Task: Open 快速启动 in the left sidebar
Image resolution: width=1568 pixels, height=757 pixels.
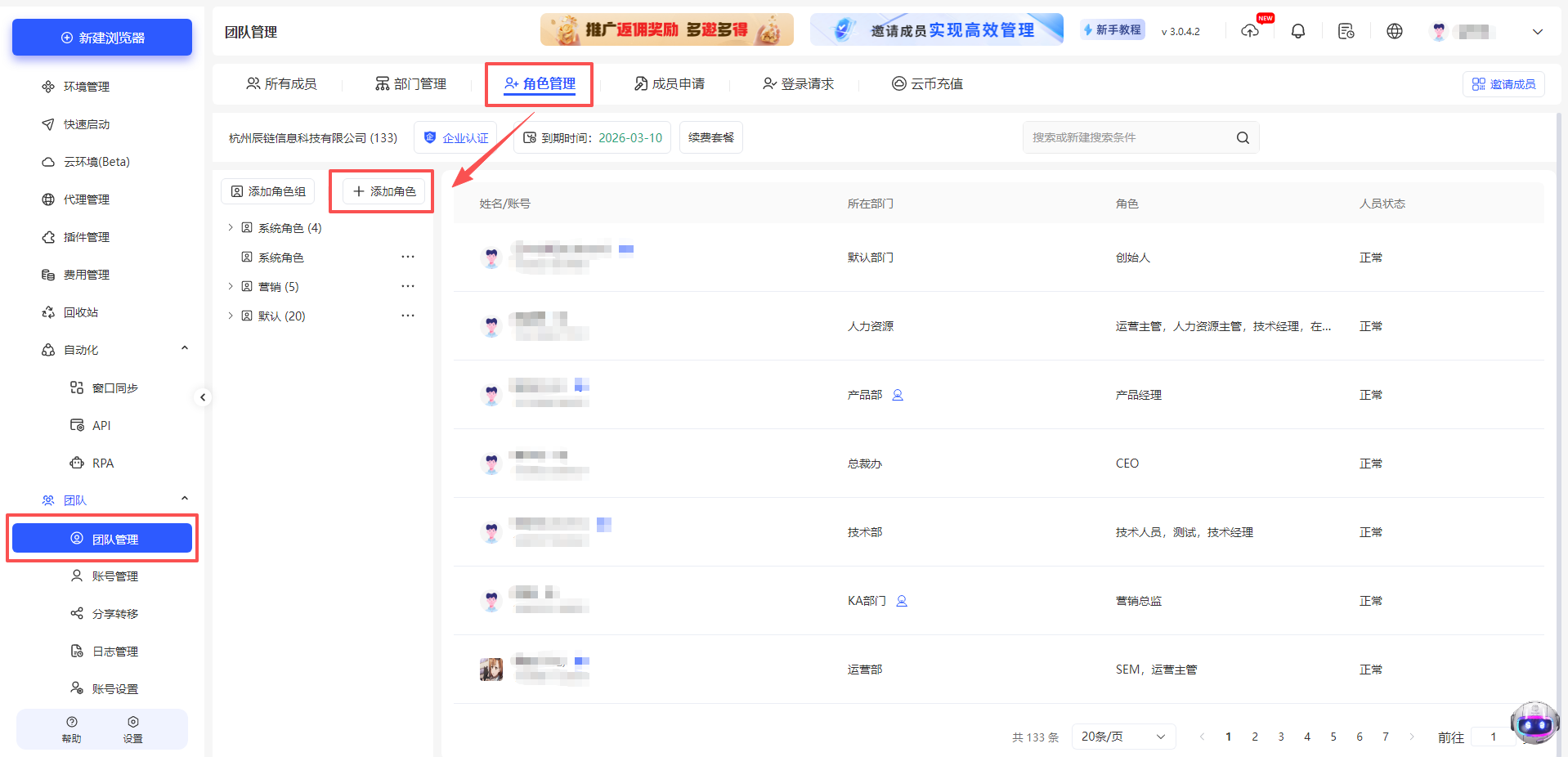Action: 85,123
